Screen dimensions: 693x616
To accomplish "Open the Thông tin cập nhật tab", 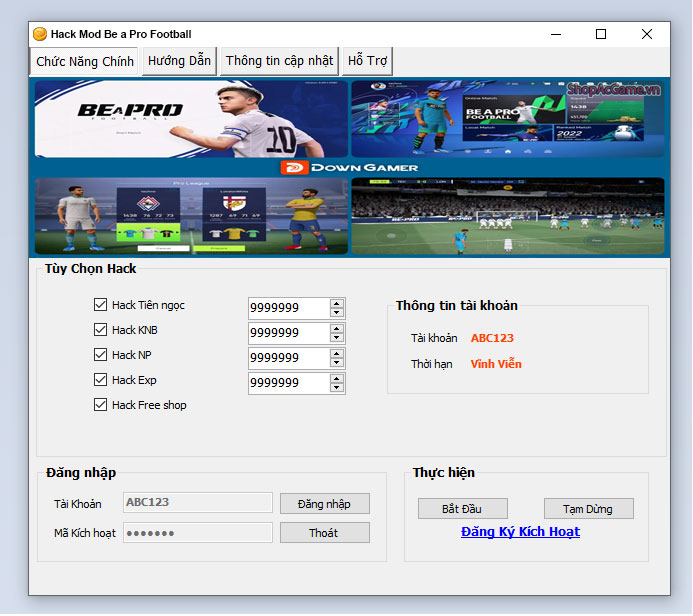I will (x=279, y=61).
